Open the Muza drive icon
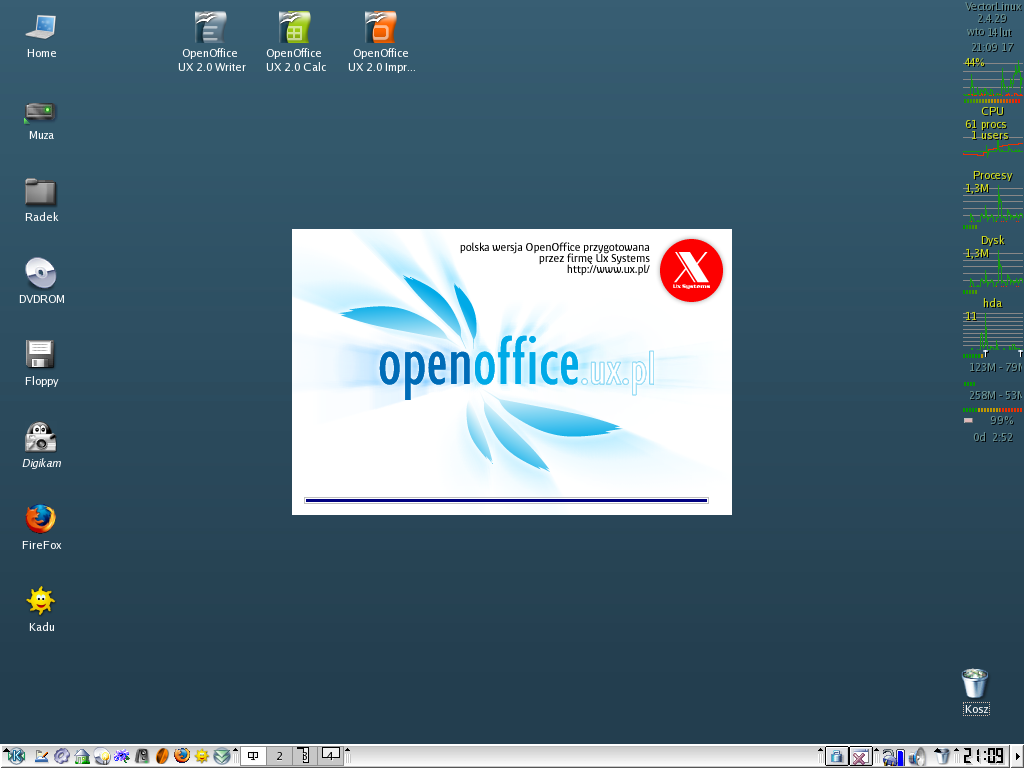 coord(41,112)
